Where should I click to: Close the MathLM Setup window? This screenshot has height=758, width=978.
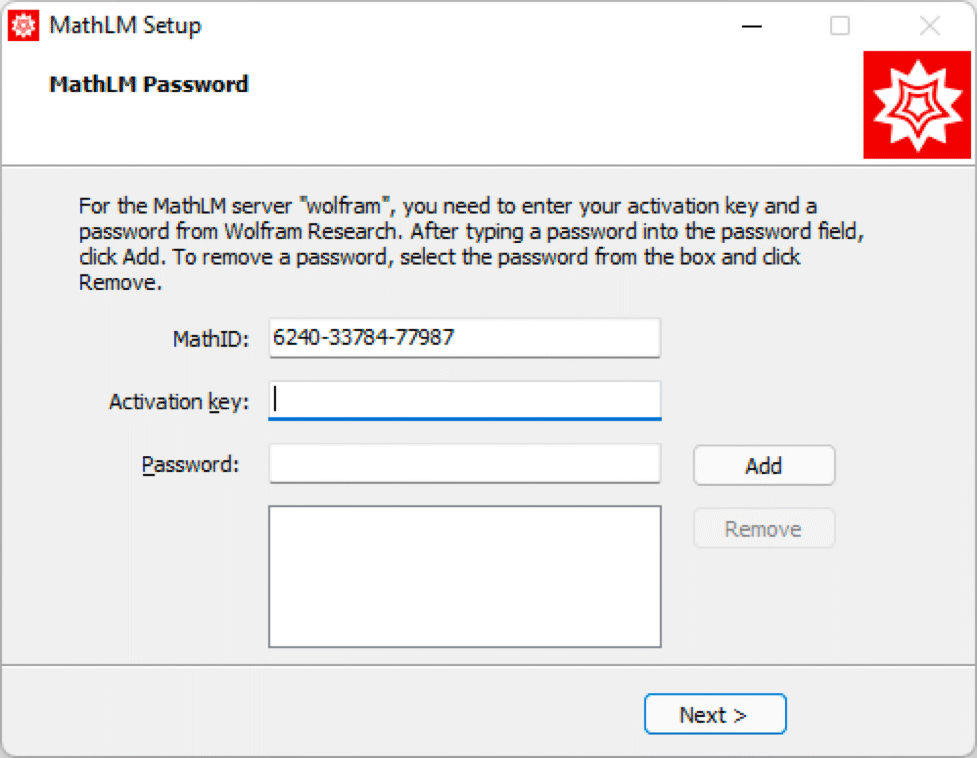tap(929, 26)
